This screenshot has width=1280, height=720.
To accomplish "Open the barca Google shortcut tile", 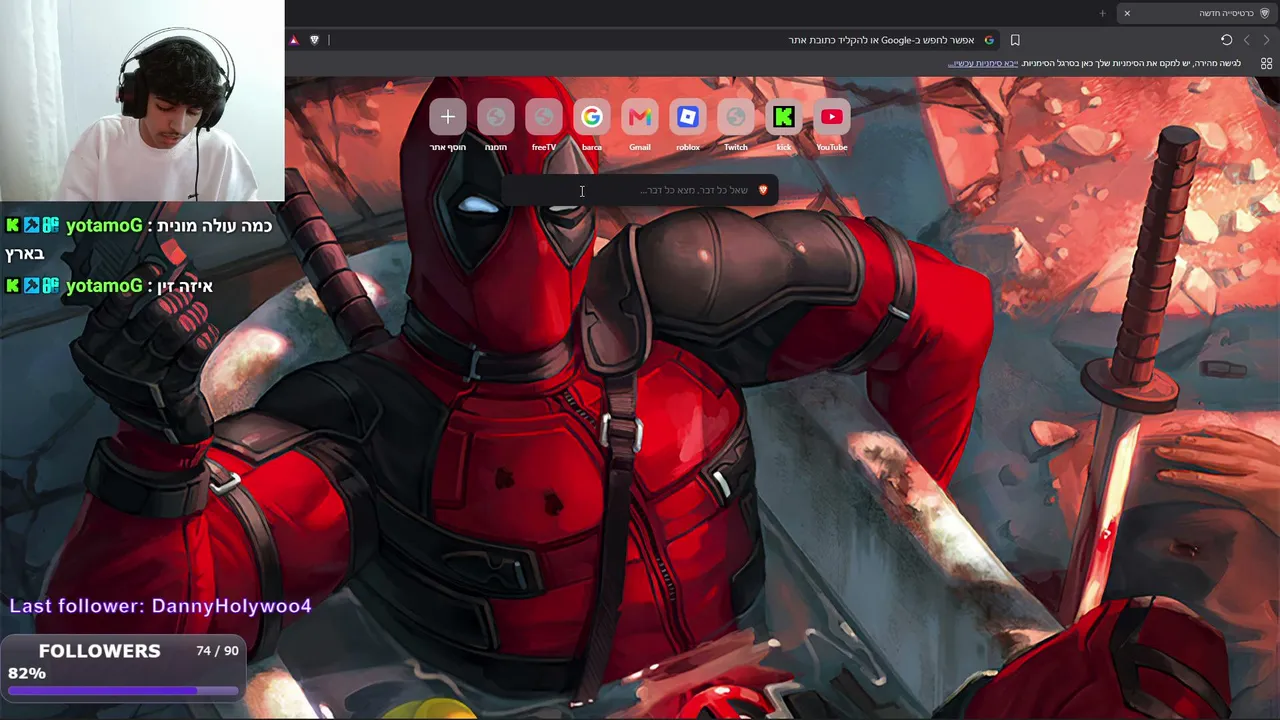I will (591, 117).
